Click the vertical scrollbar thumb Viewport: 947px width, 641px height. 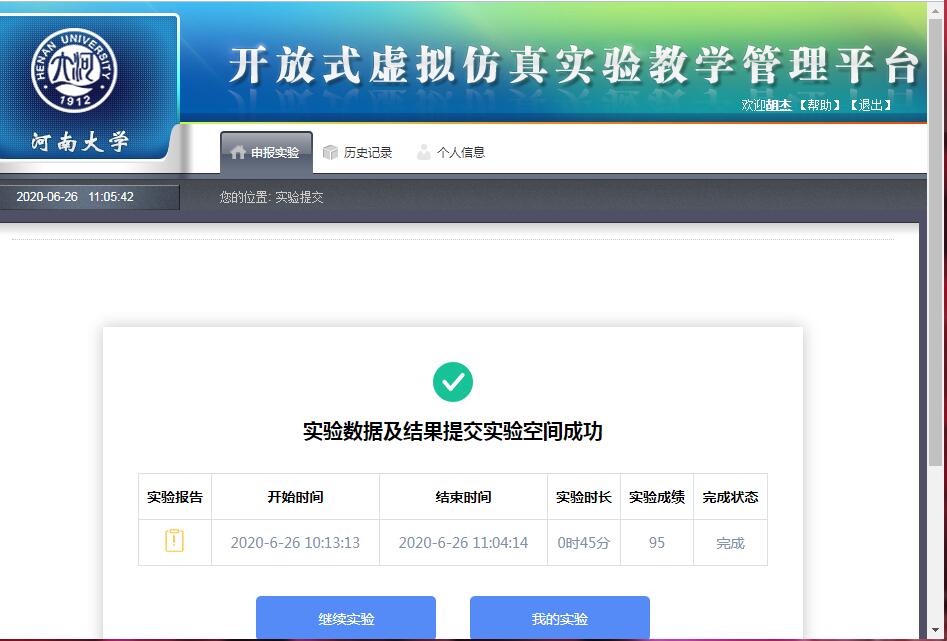[x=935, y=250]
